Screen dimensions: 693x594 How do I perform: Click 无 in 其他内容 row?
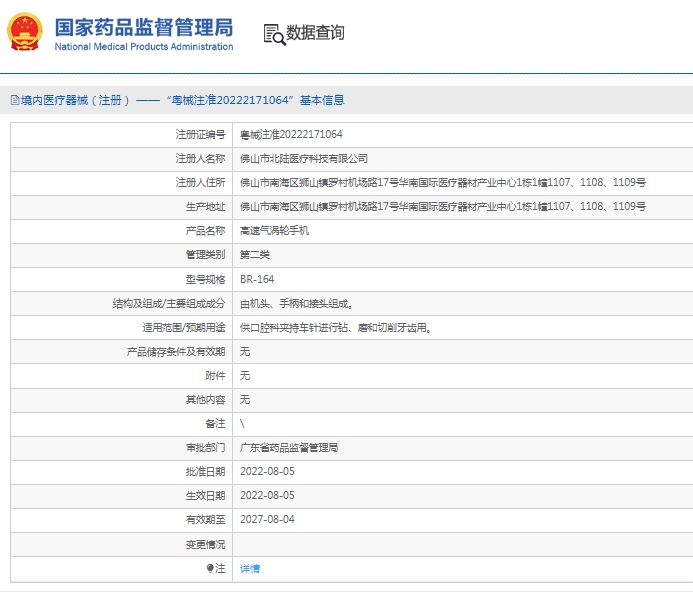point(245,400)
